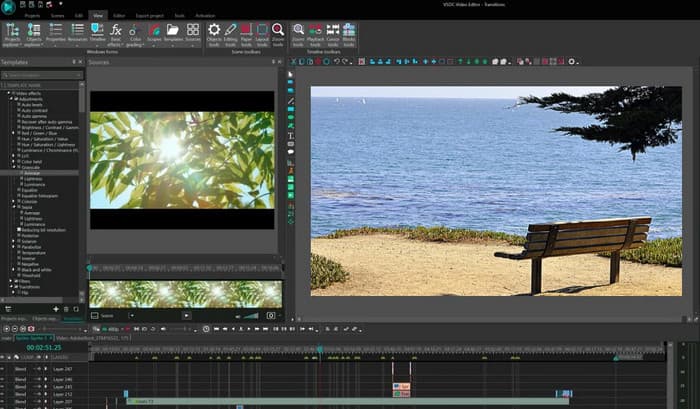
Task: Select the Sepia effect in Templates tree
Action: (26, 206)
